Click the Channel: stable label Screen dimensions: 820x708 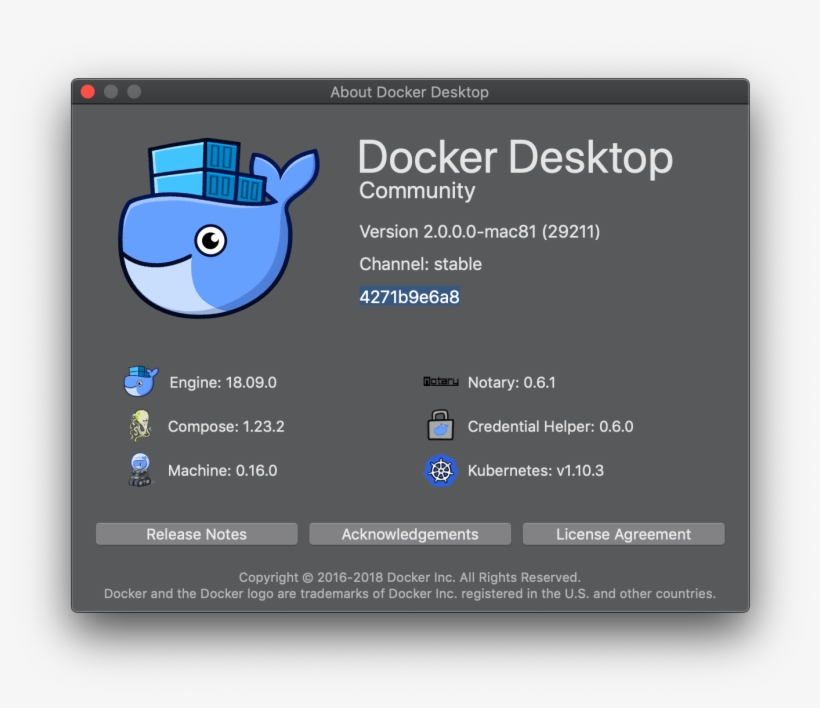click(420, 264)
